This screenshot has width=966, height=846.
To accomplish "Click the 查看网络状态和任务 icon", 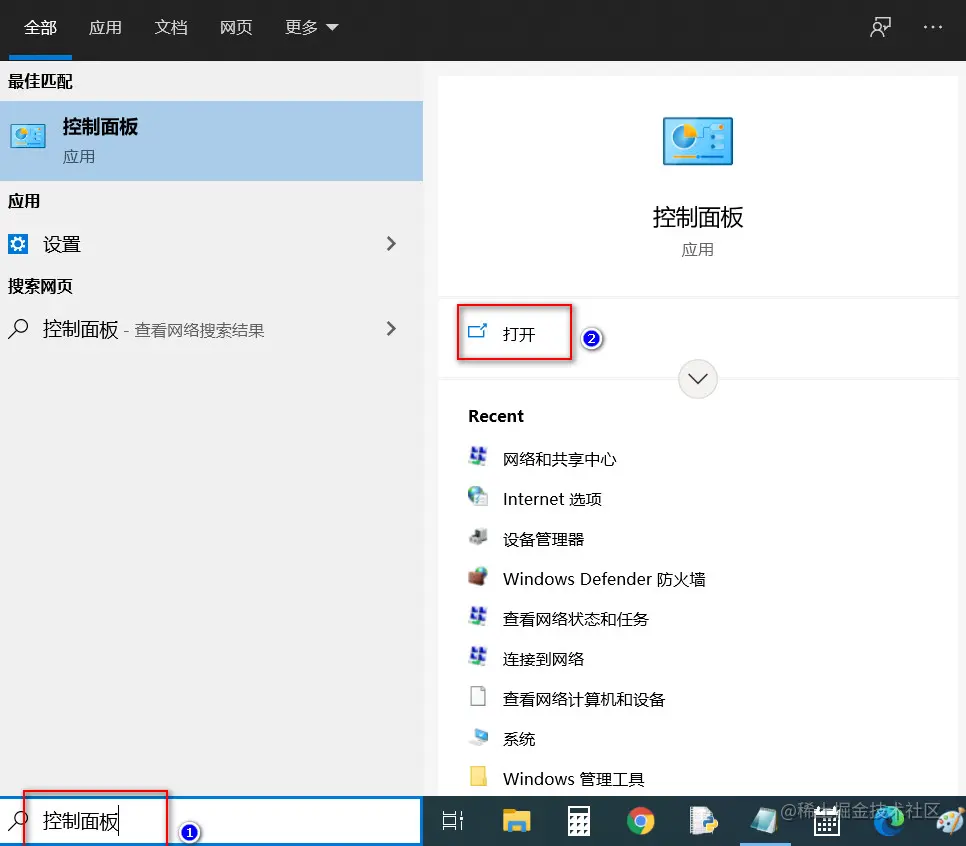I will click(478, 617).
